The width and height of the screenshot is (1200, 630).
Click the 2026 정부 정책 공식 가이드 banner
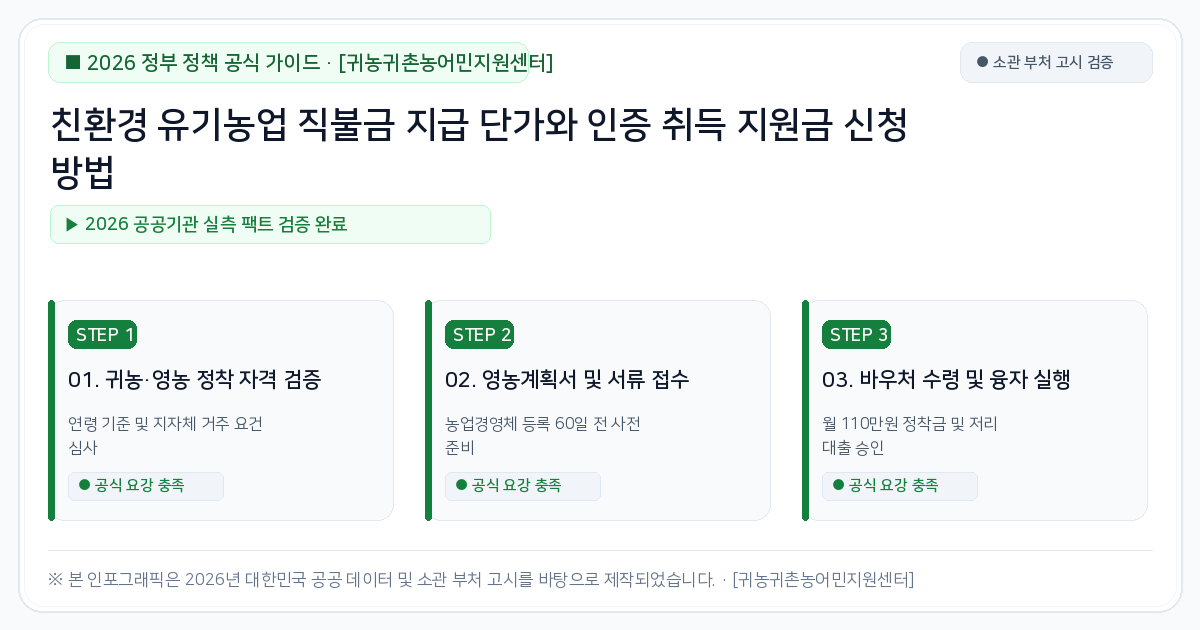coord(288,63)
